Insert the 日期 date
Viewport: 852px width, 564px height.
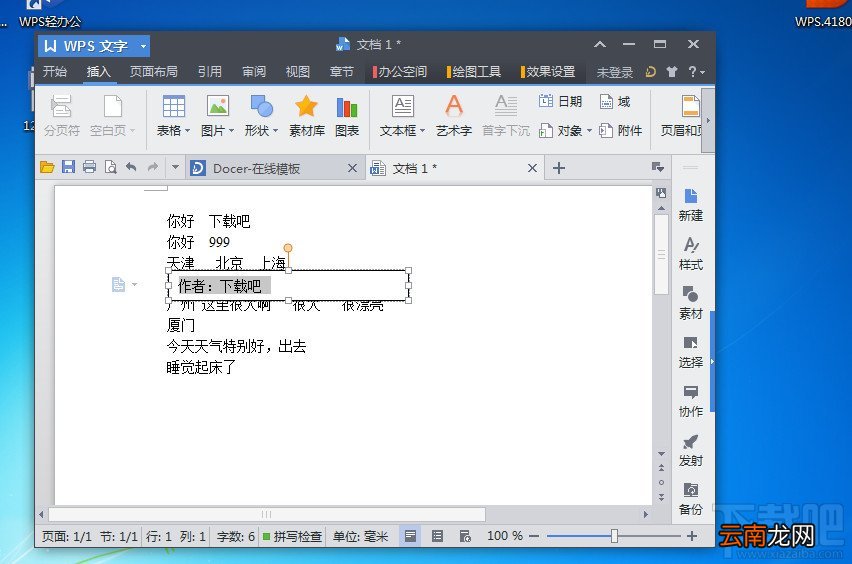[560, 101]
